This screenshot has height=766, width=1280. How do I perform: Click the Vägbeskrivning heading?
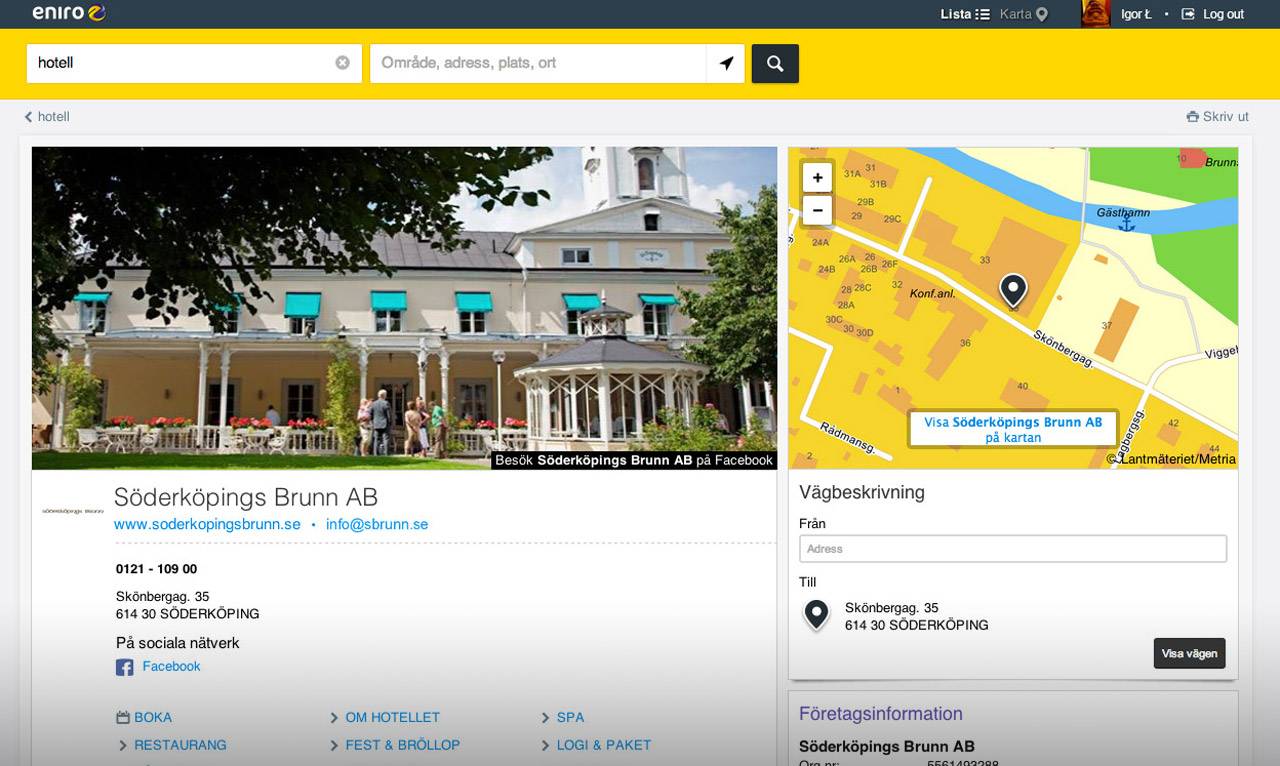tap(862, 492)
